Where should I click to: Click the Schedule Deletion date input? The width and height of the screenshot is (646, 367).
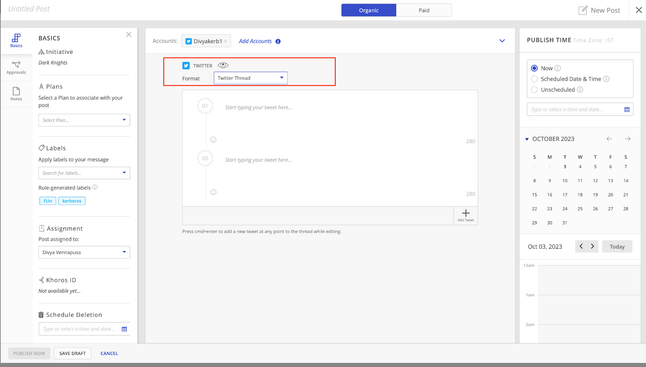click(84, 329)
